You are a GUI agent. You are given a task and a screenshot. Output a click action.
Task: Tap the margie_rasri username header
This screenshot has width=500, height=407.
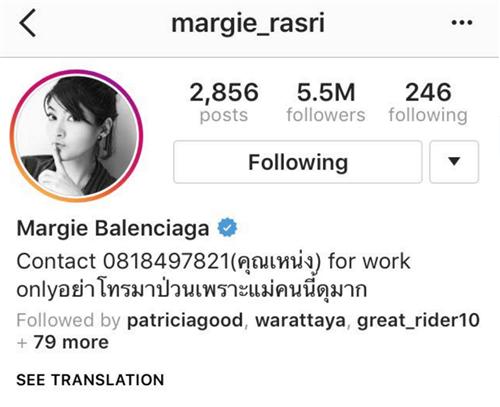[248, 23]
